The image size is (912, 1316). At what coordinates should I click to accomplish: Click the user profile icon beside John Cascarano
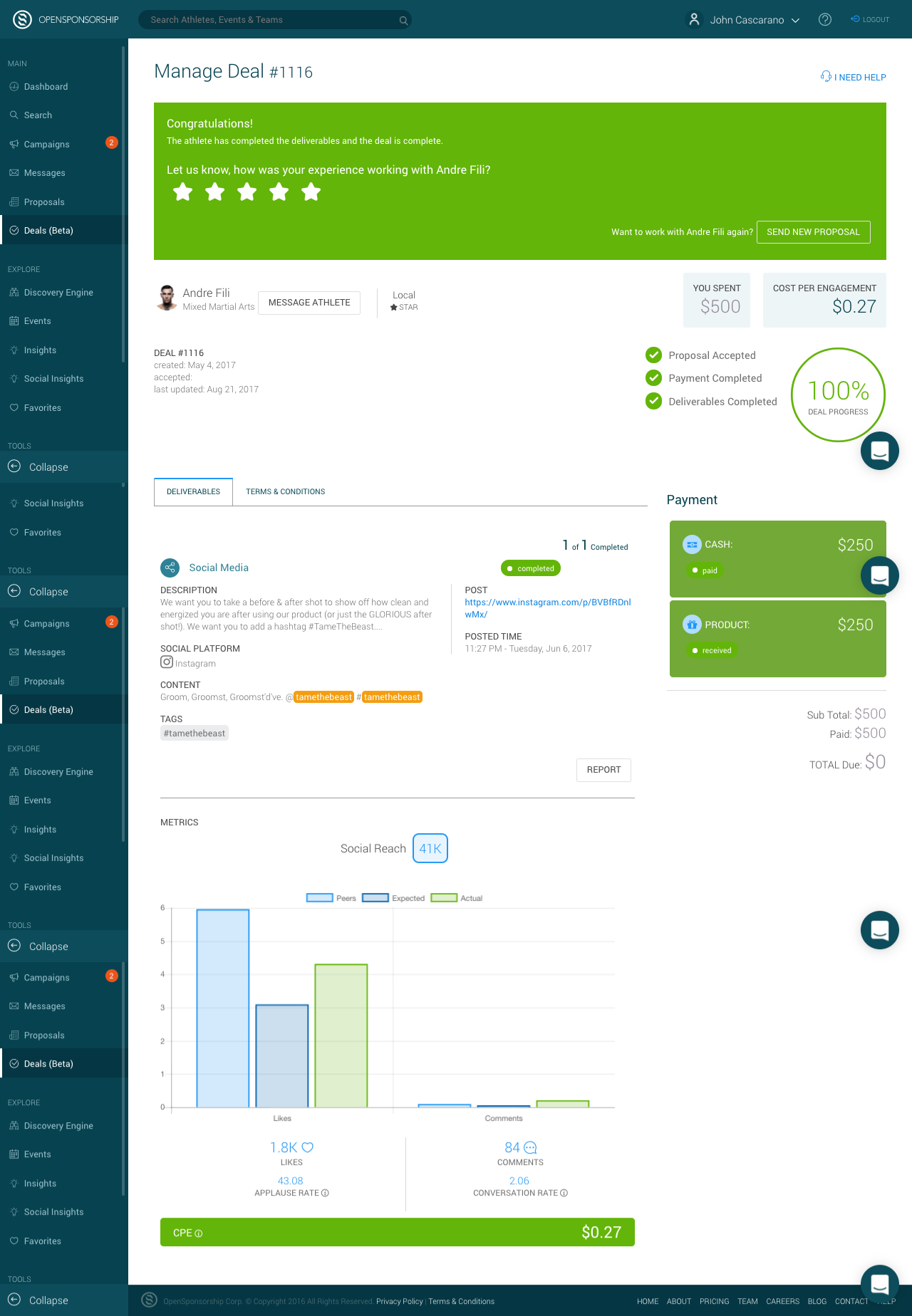click(694, 20)
